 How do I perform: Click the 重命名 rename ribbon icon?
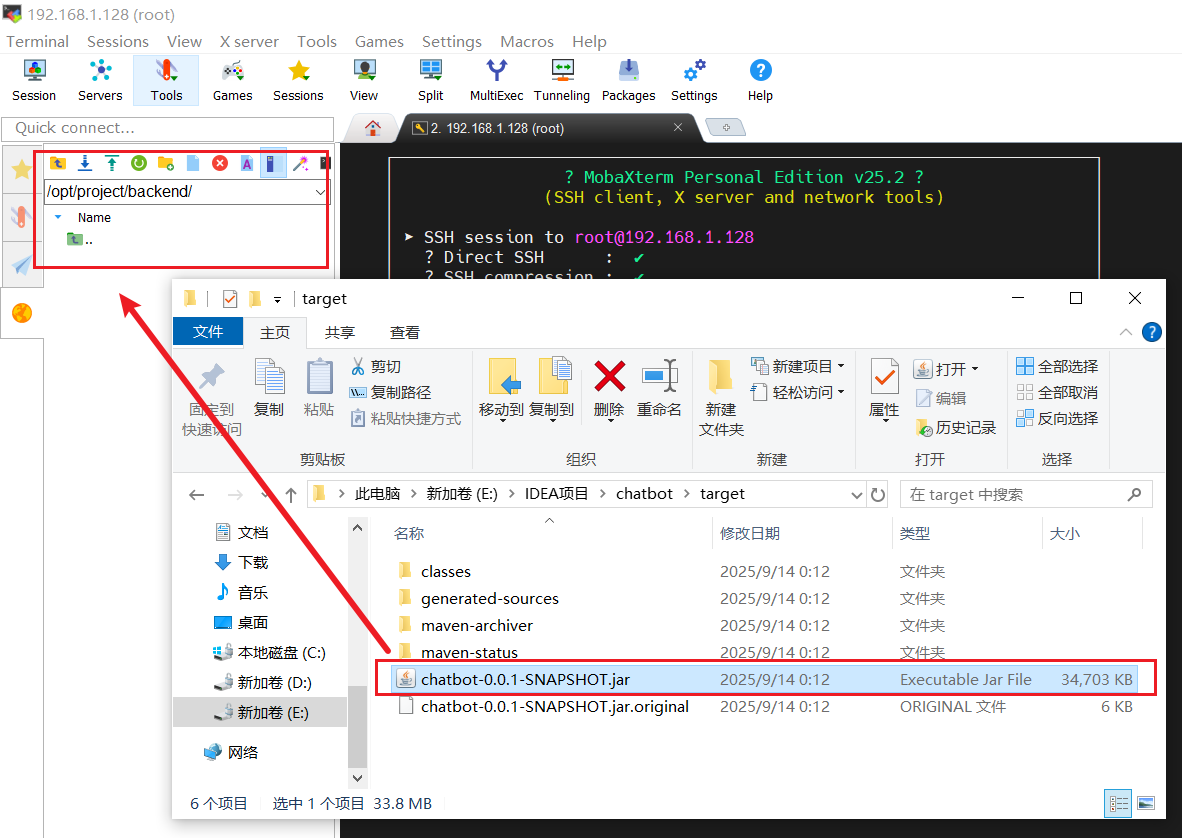coord(660,389)
